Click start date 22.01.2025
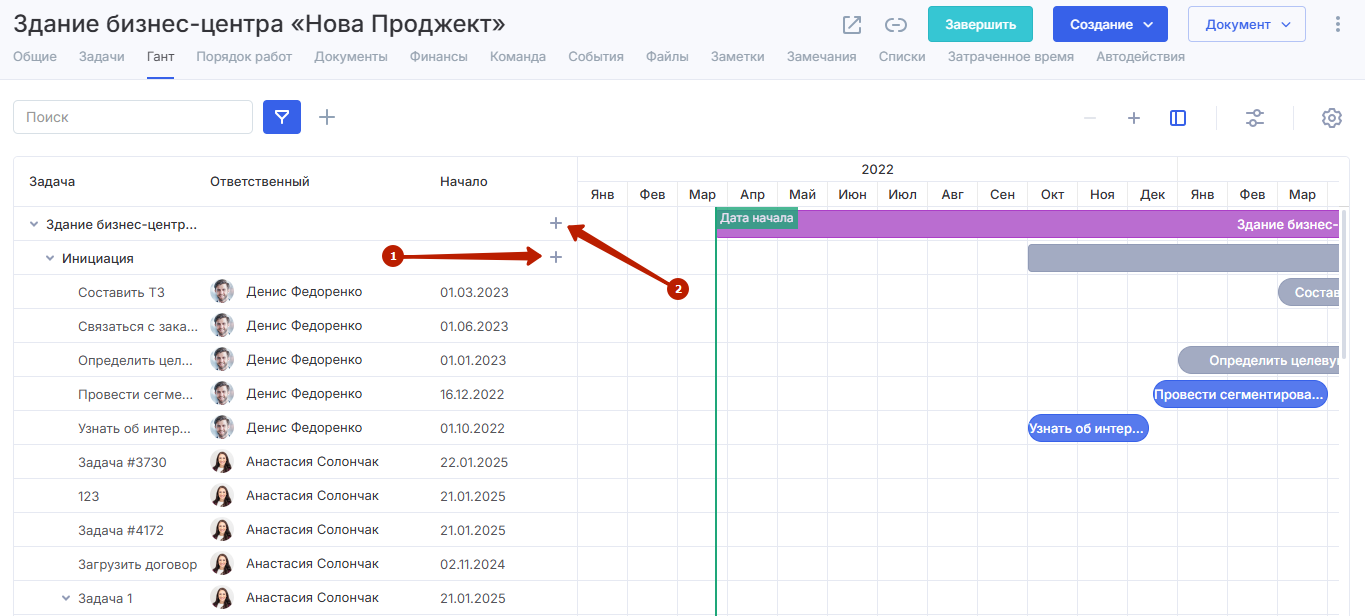This screenshot has height=616, width=1365. pos(474,462)
